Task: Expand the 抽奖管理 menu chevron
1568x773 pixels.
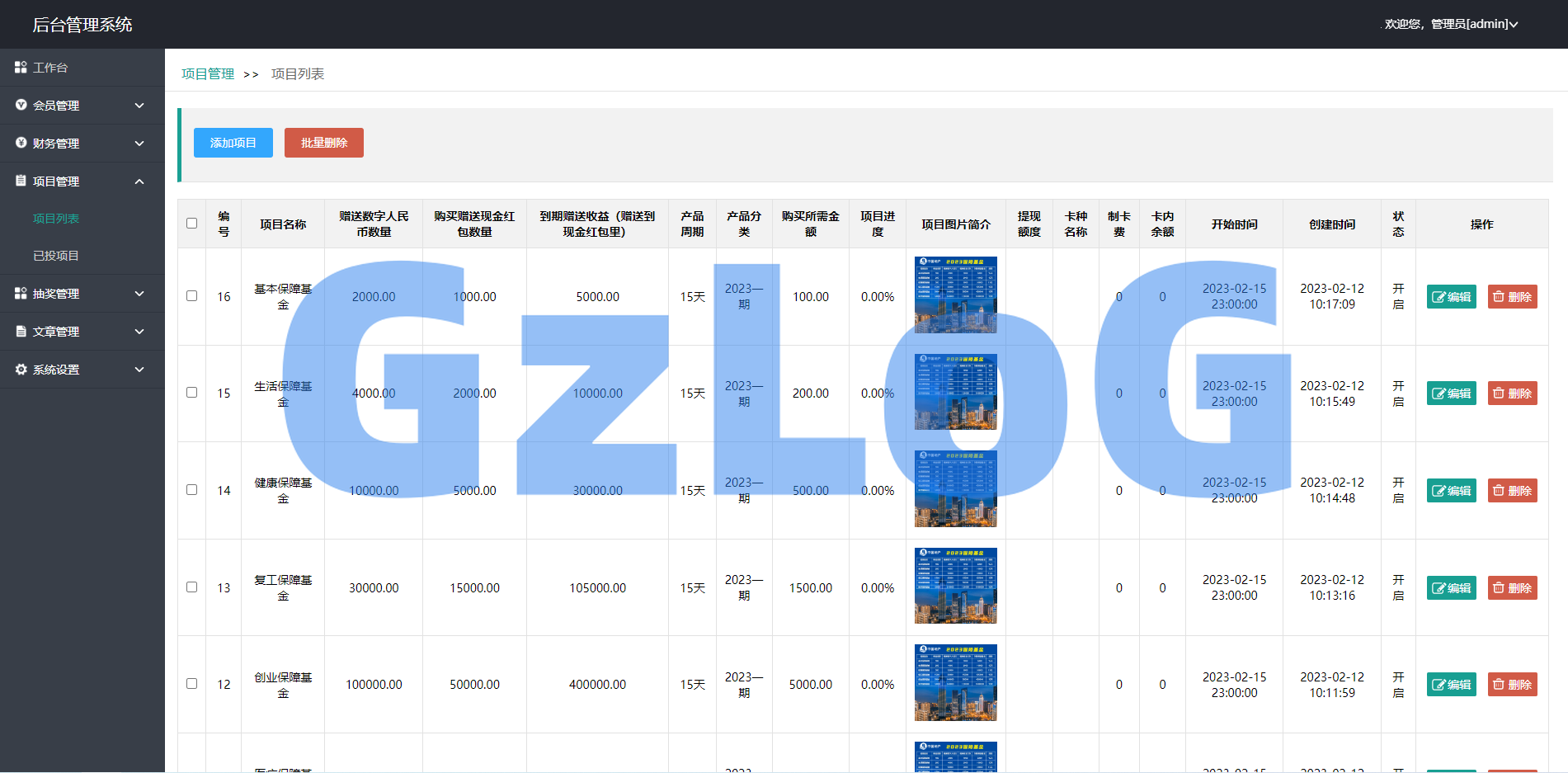Action: click(139, 294)
